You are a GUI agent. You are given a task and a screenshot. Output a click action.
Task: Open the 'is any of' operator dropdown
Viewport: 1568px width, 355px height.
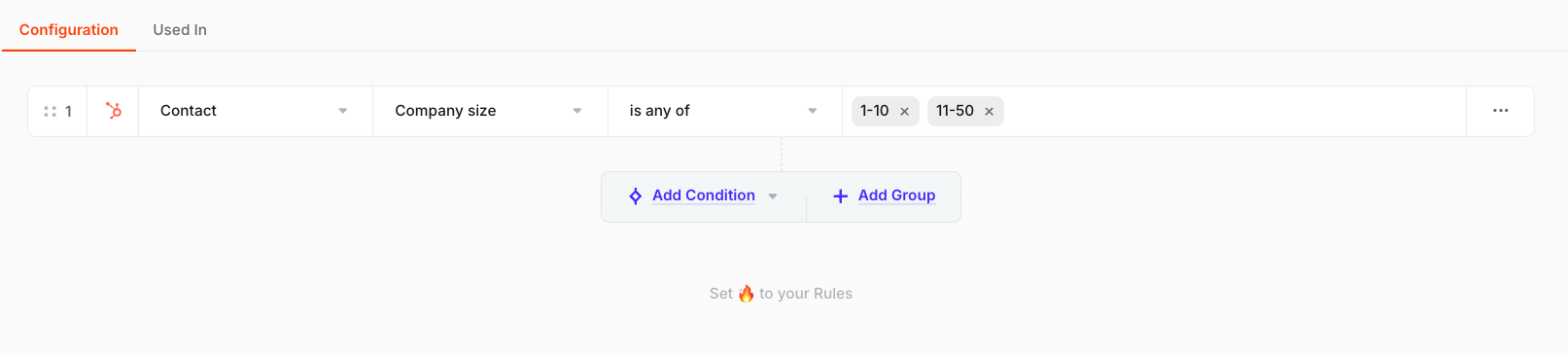click(725, 111)
